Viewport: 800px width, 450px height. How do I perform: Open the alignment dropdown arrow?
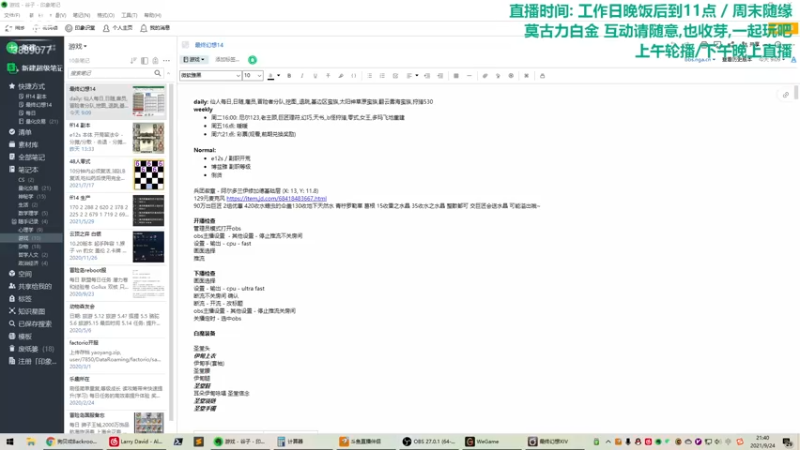coord(417,76)
